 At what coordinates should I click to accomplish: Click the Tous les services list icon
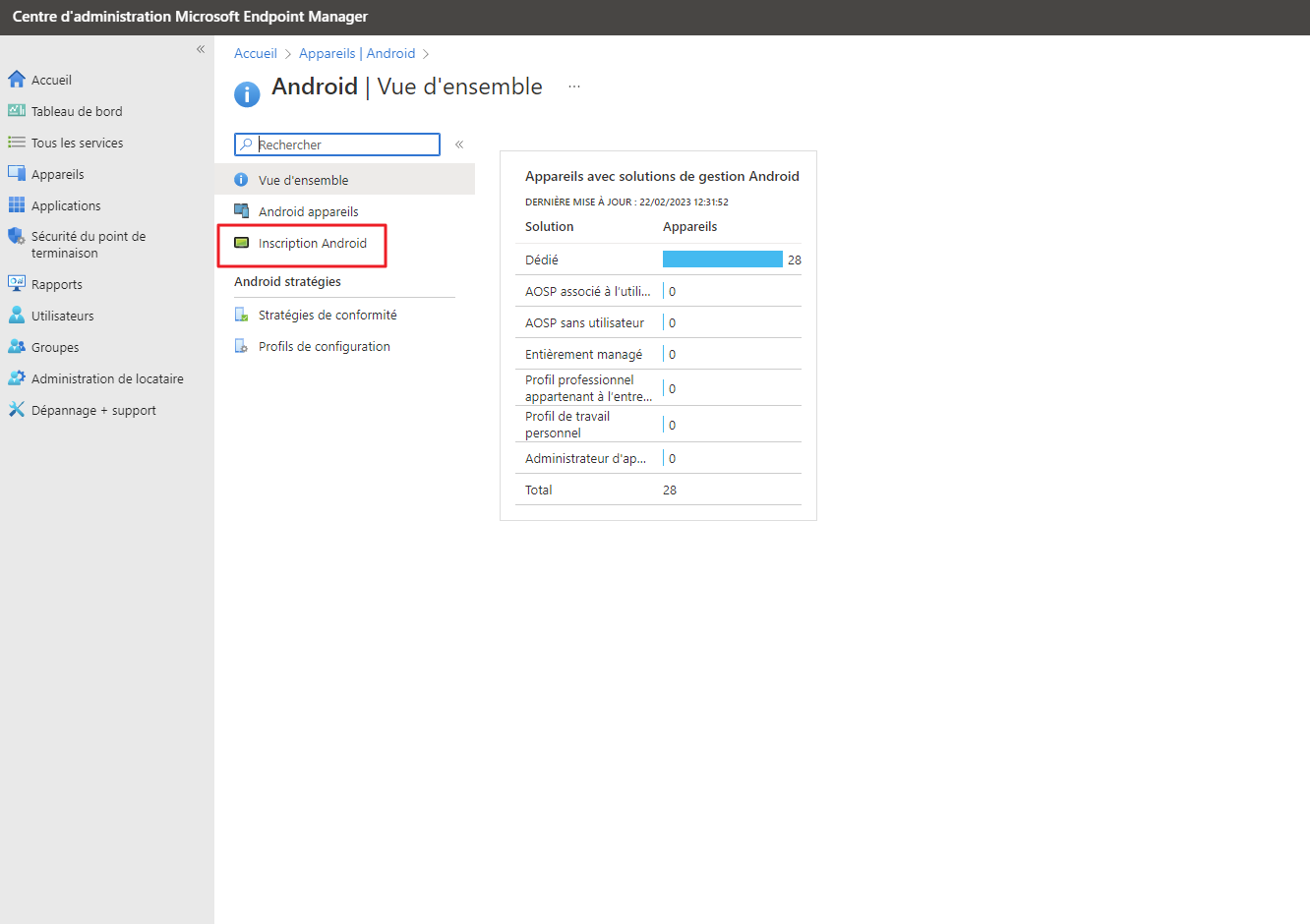pos(17,143)
